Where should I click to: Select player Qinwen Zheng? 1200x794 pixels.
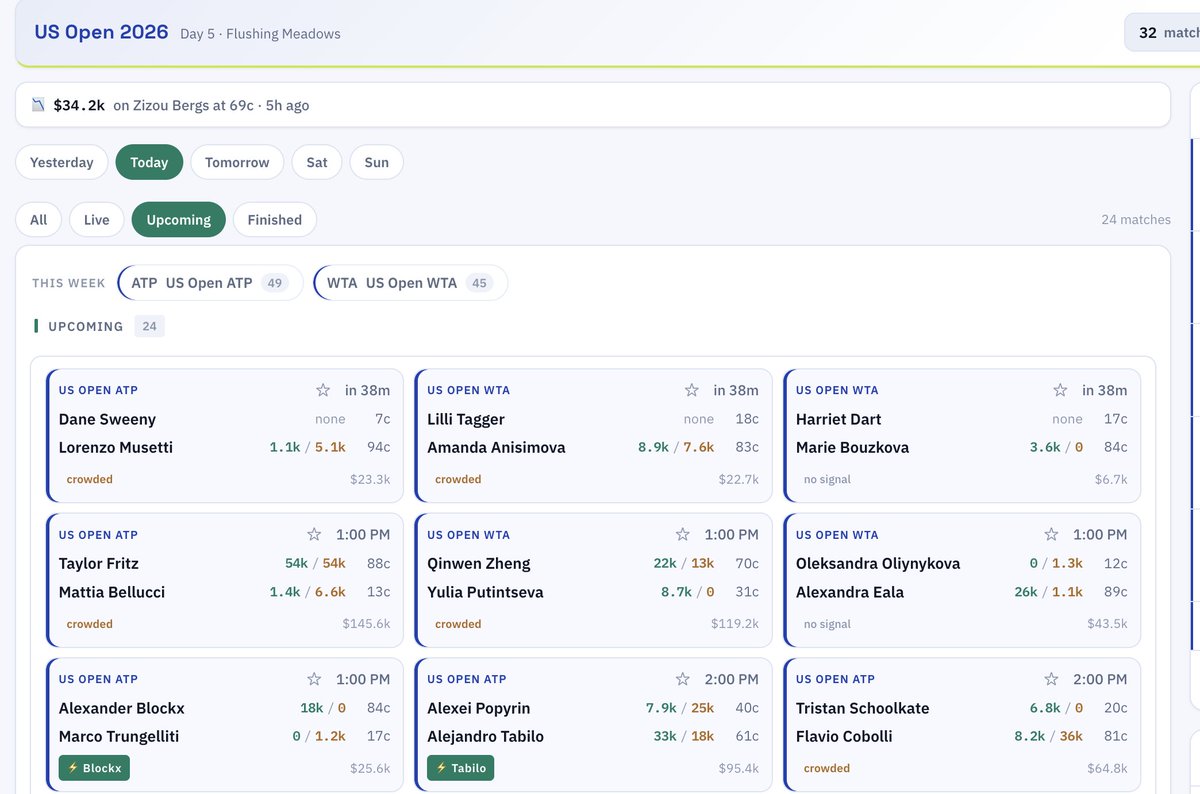479,563
